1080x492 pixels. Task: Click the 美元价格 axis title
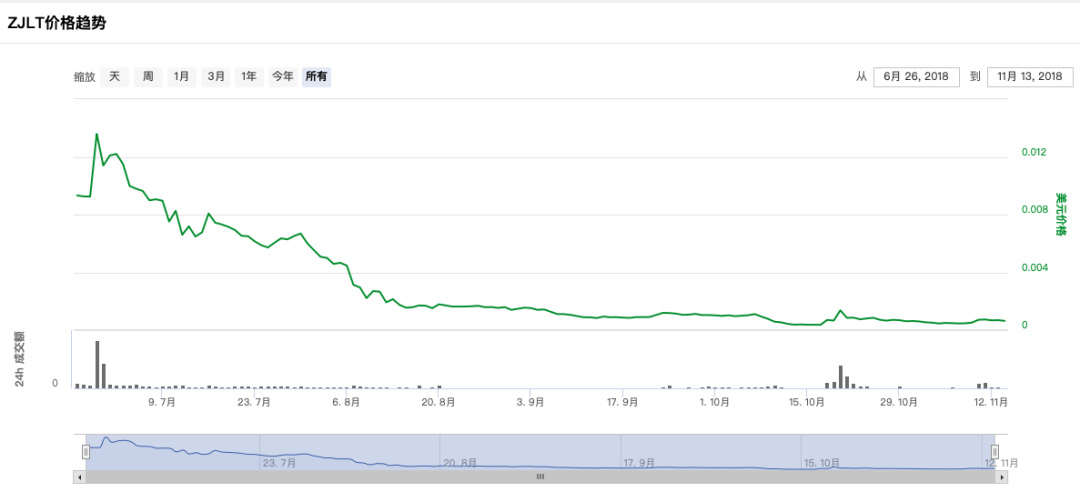pos(1061,214)
